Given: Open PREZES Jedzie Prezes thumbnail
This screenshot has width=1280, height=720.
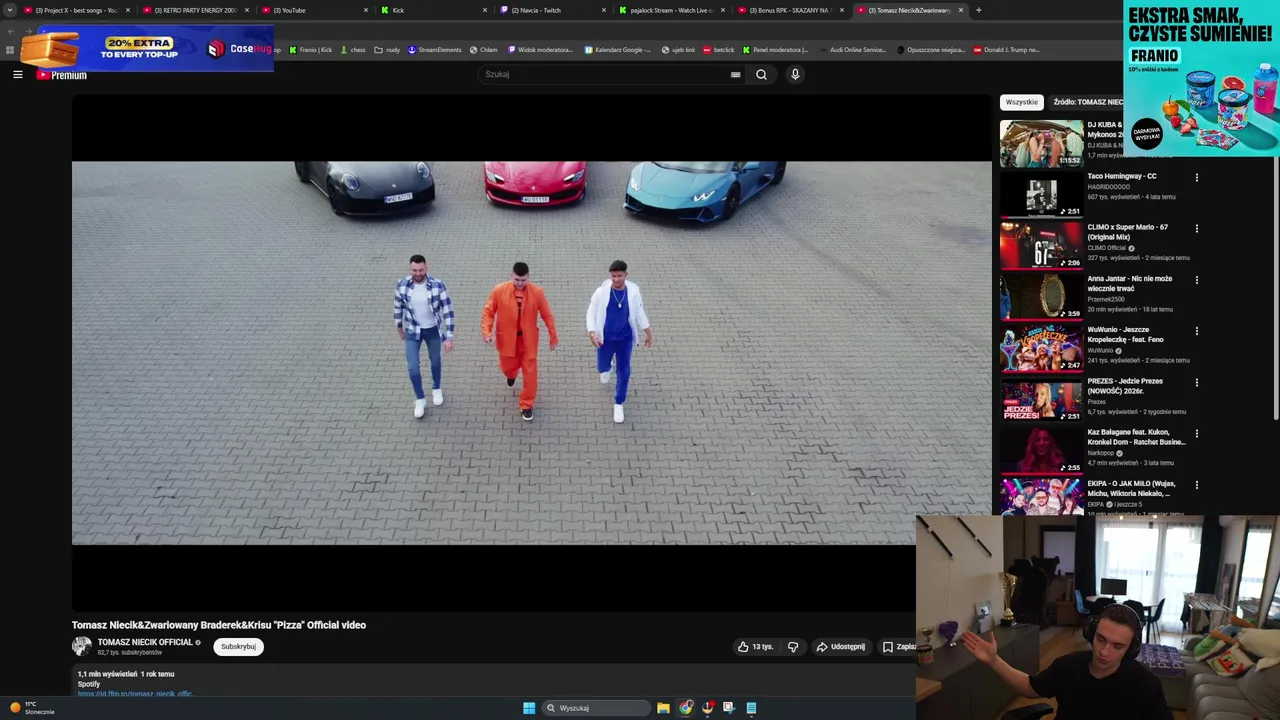Looking at the screenshot, I should (x=1041, y=399).
